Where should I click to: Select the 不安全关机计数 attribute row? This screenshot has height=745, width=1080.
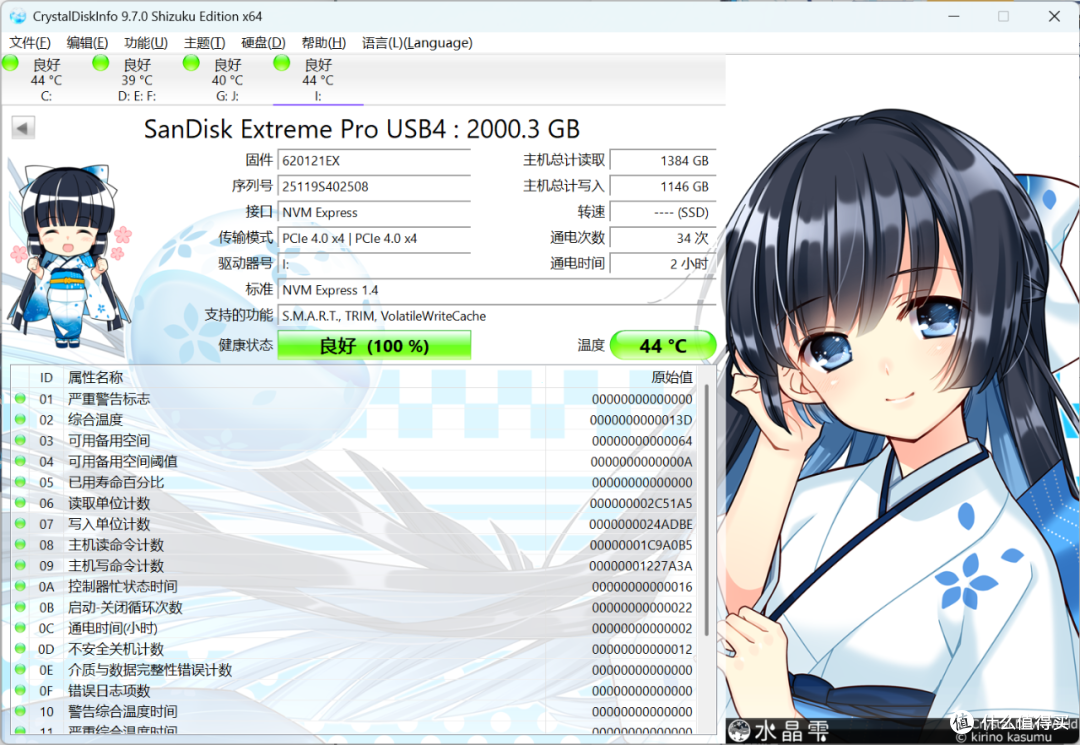[x=355, y=649]
